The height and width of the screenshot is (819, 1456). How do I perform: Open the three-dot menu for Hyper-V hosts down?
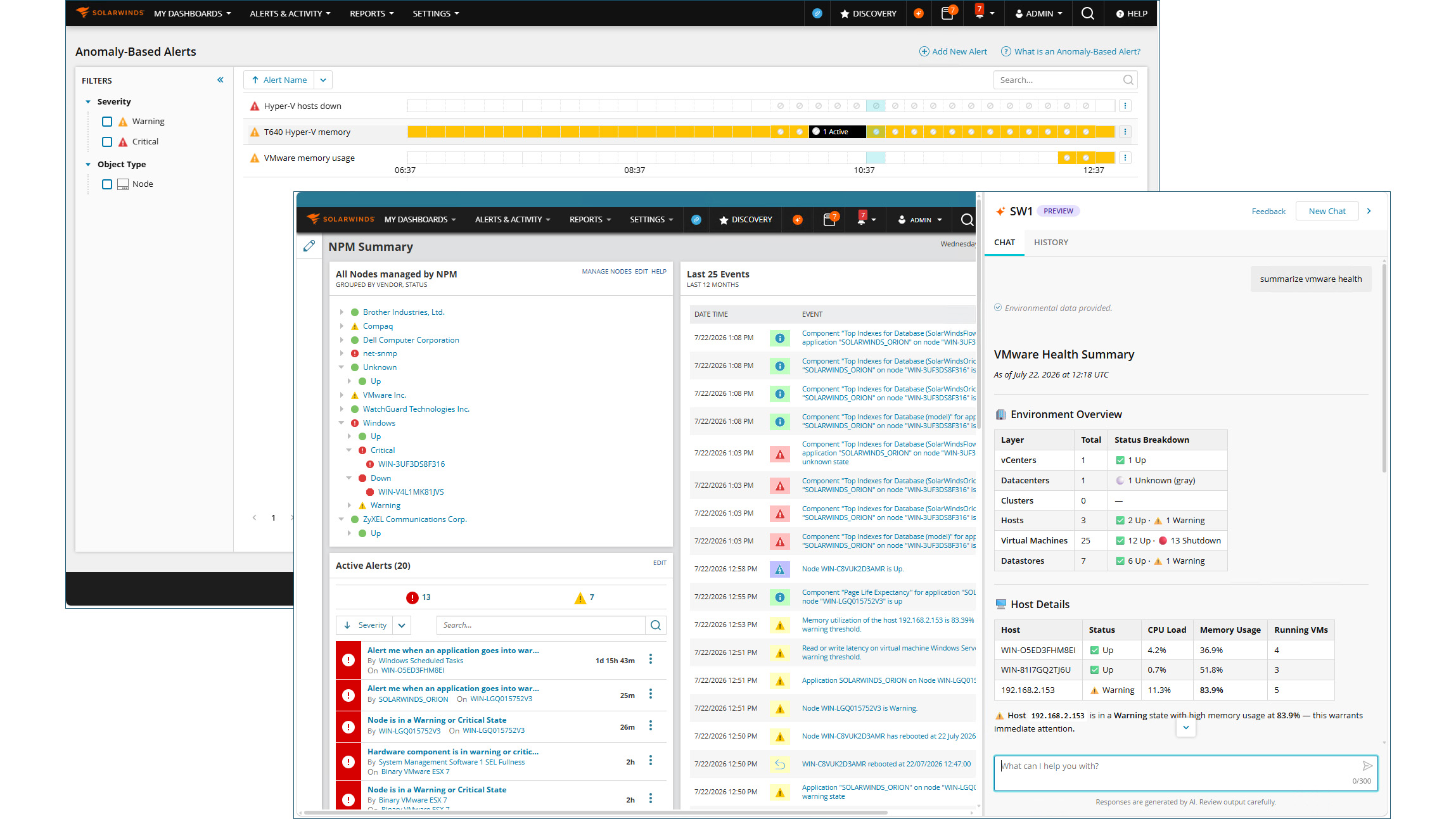pos(1125,106)
